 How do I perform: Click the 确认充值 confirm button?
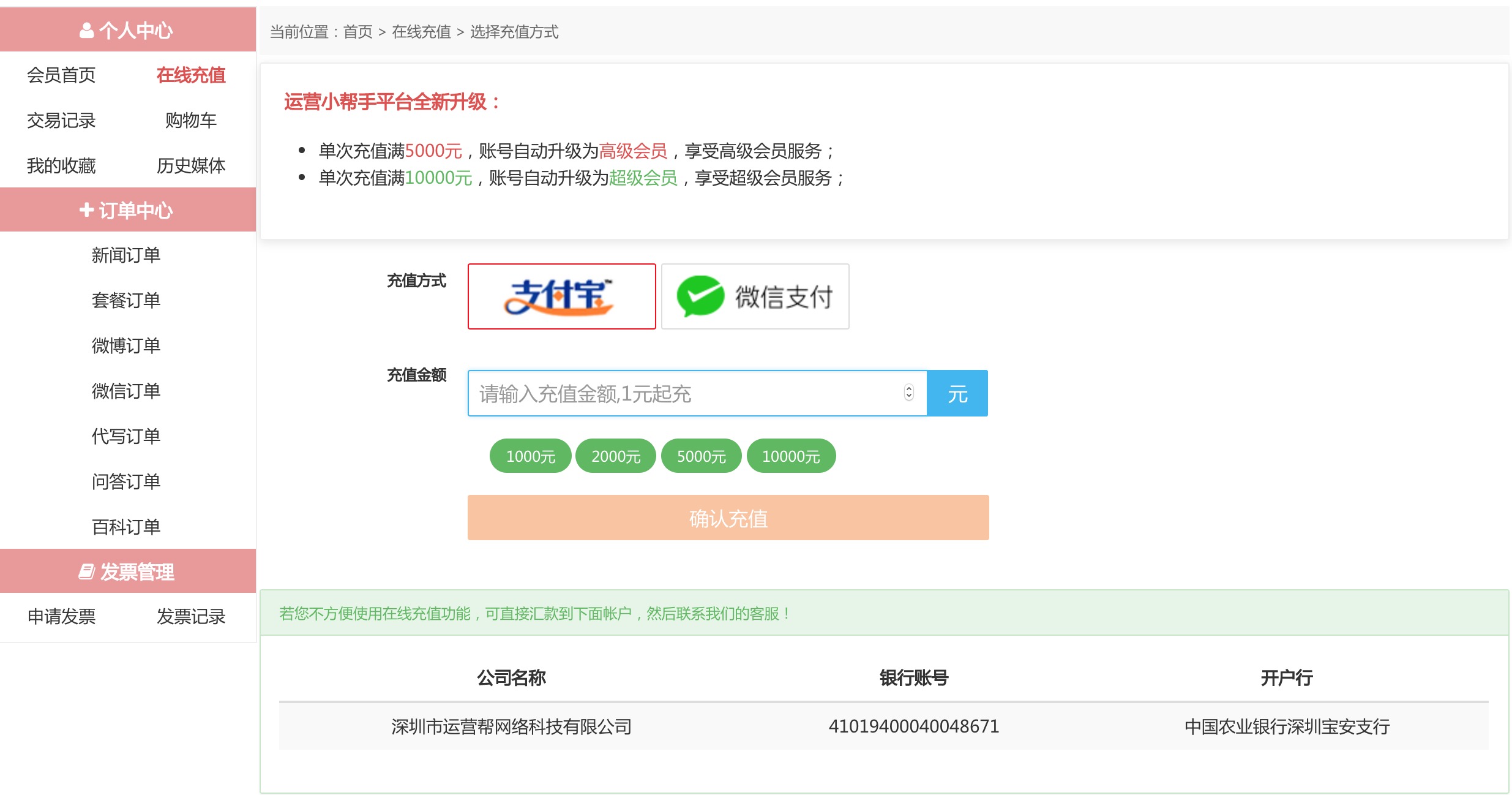click(728, 518)
